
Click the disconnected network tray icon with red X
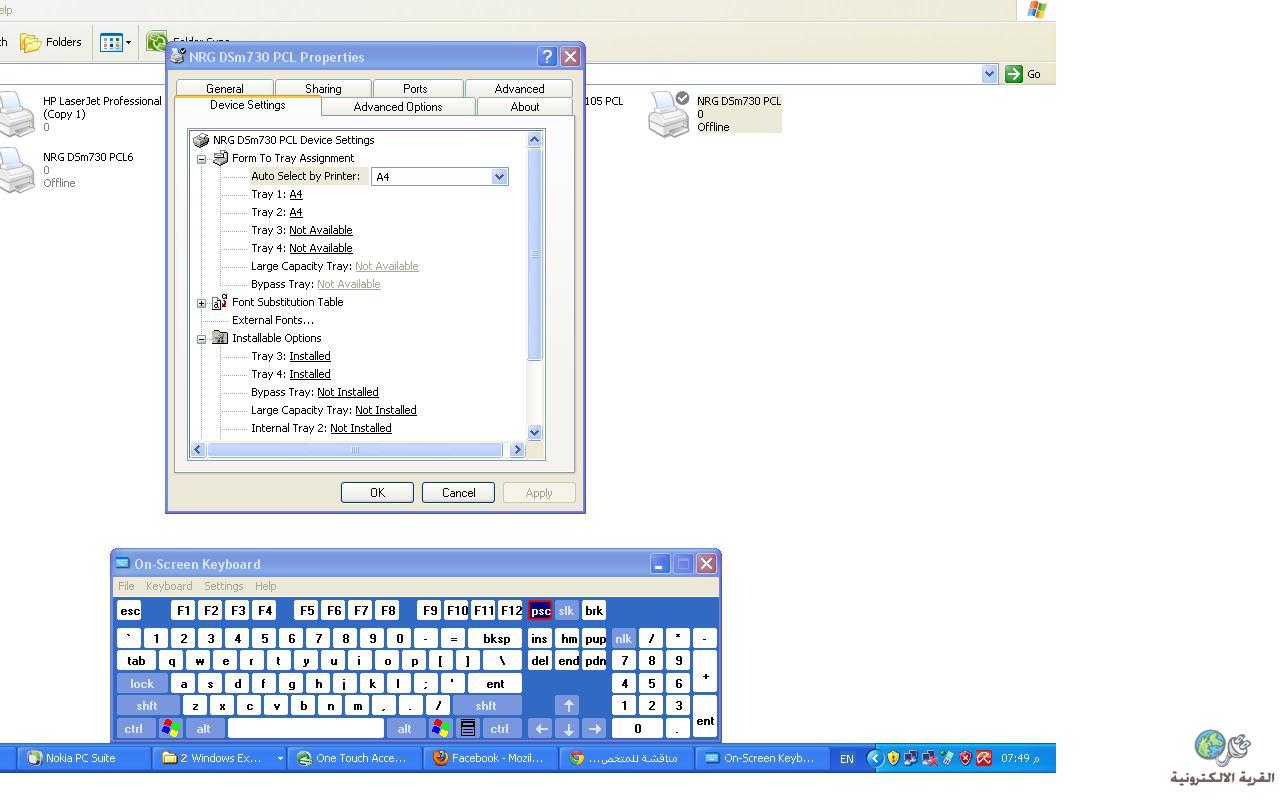(929, 758)
